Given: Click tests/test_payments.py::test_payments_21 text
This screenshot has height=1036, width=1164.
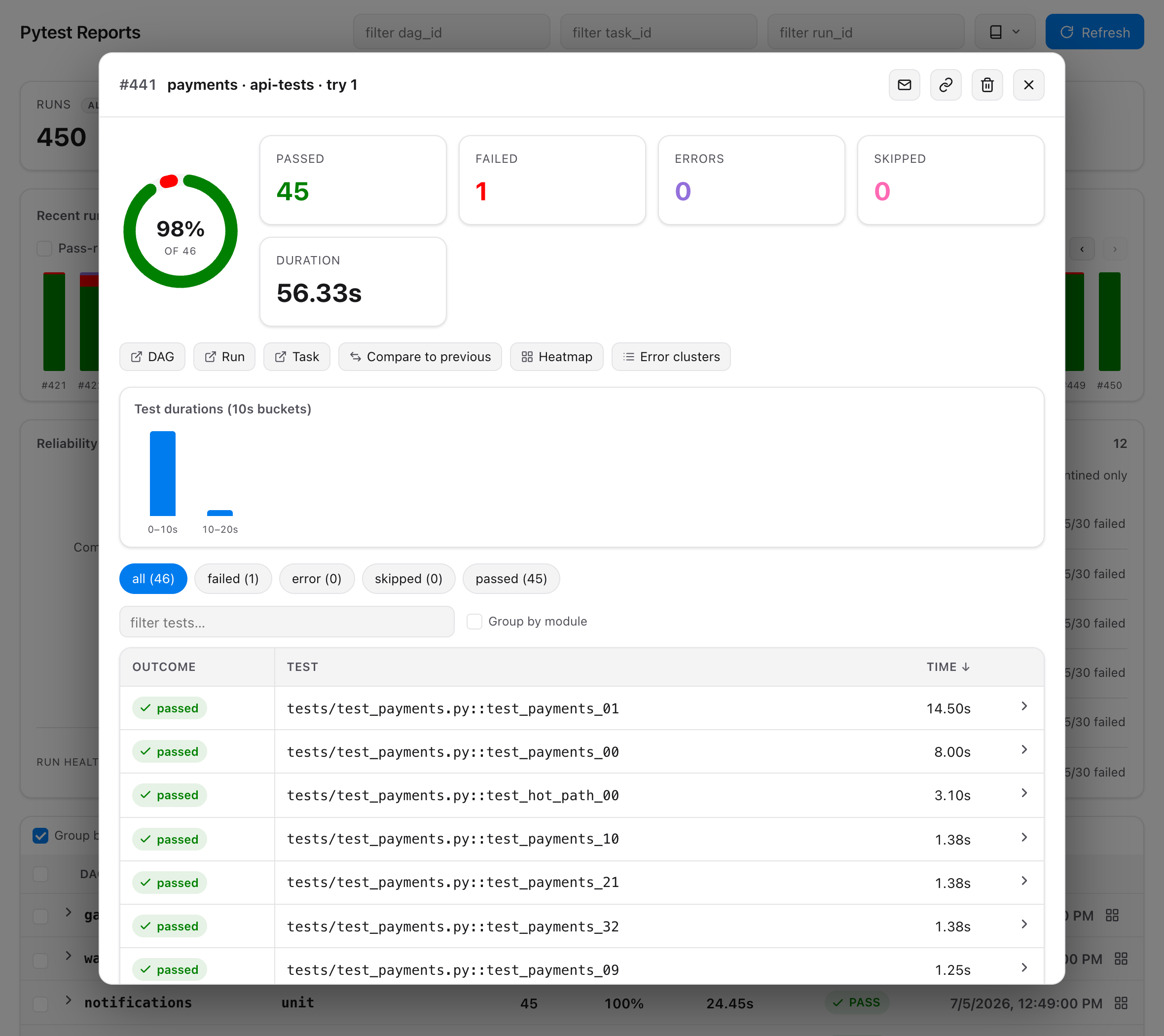Looking at the screenshot, I should 453,882.
